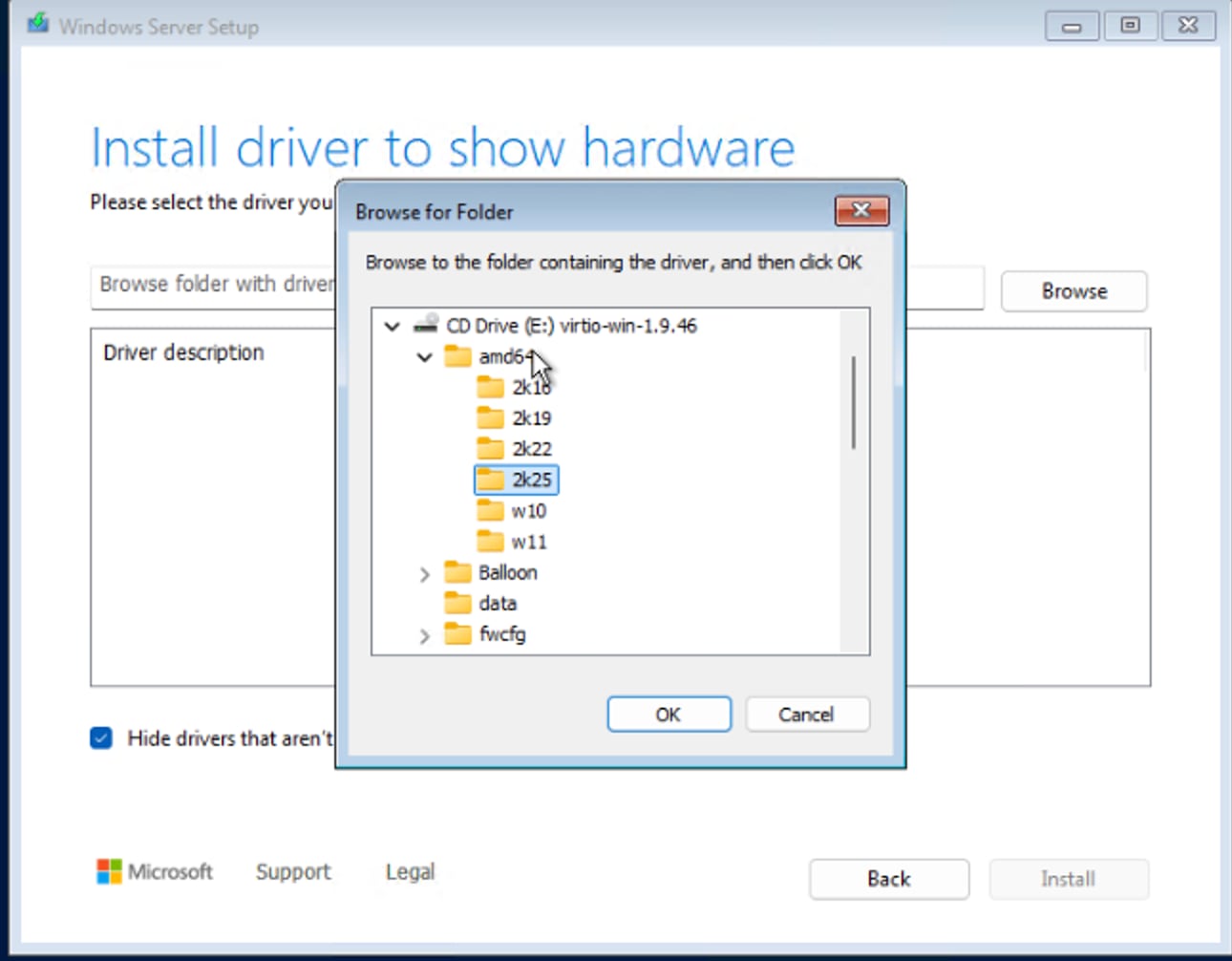Click the 2k16 folder icon
Viewport: 1232px width, 961px height.
(x=491, y=387)
